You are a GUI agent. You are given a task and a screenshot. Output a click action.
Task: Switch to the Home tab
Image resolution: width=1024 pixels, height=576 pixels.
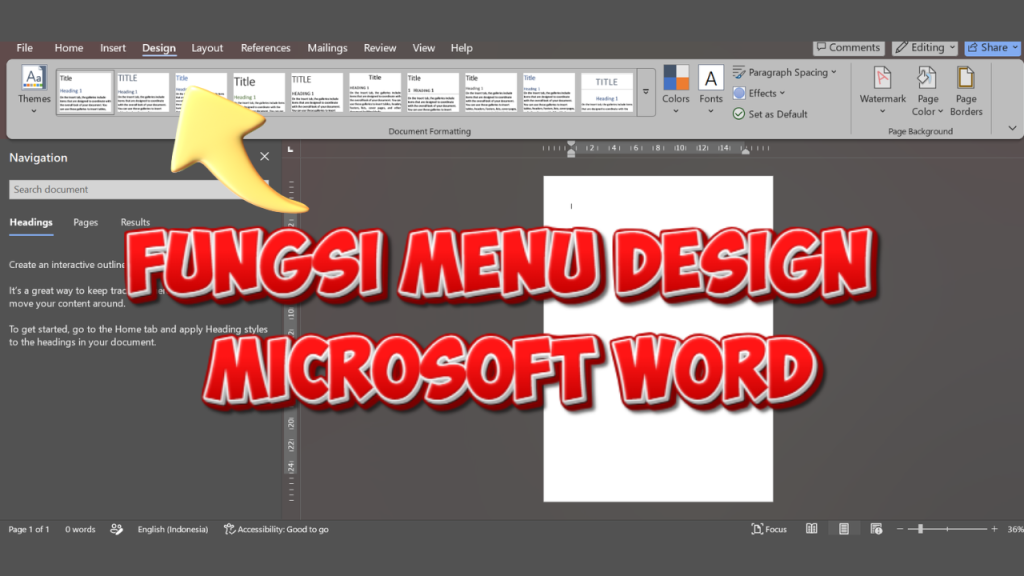[x=69, y=48]
